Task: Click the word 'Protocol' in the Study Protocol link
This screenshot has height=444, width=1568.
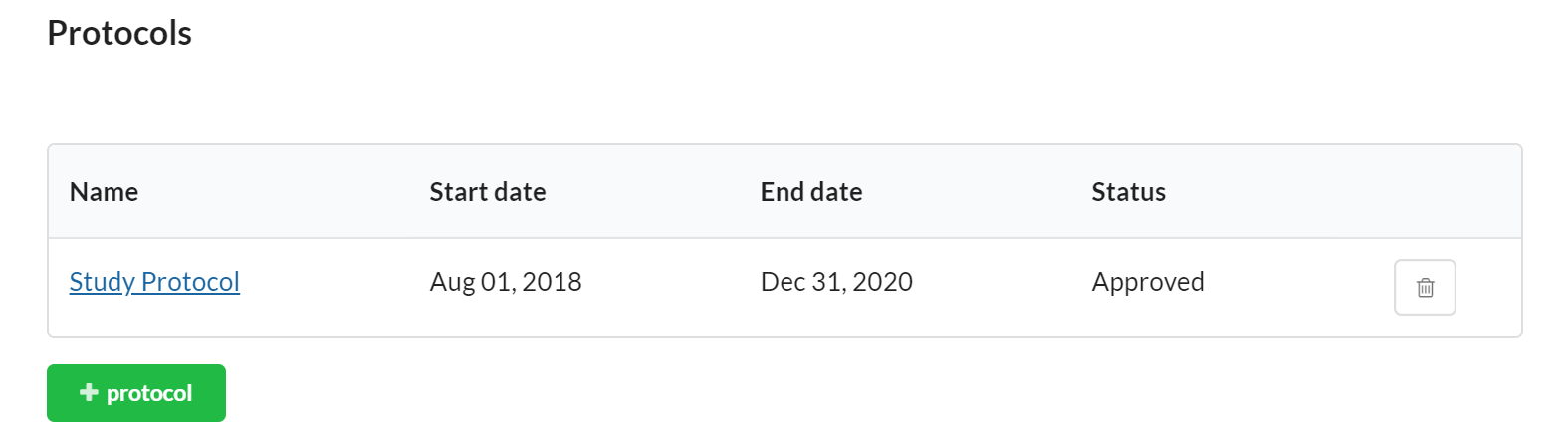Action: point(190,283)
